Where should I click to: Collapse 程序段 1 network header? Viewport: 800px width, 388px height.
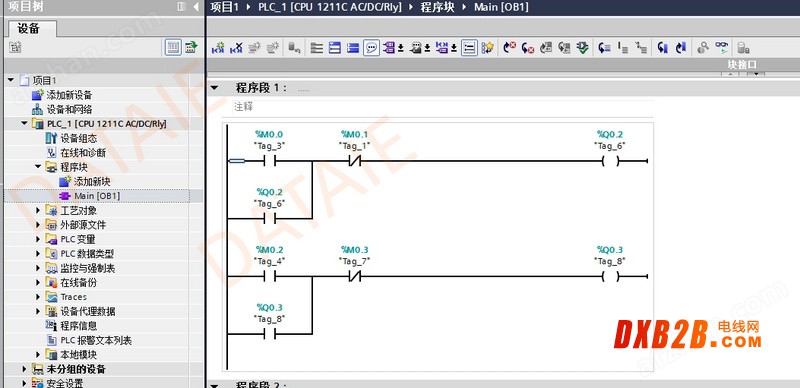click(215, 88)
